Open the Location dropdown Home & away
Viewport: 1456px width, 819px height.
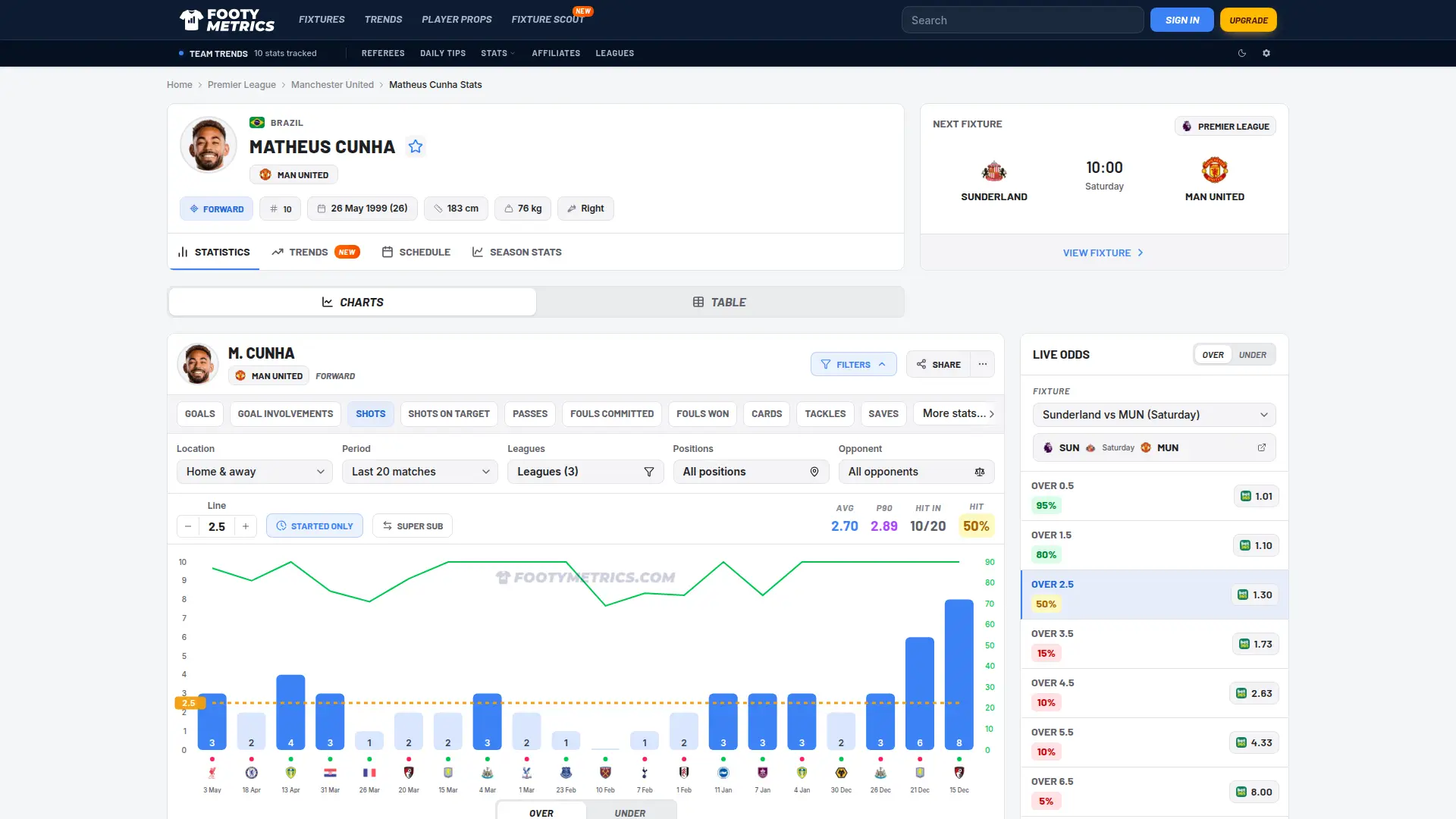(x=255, y=472)
